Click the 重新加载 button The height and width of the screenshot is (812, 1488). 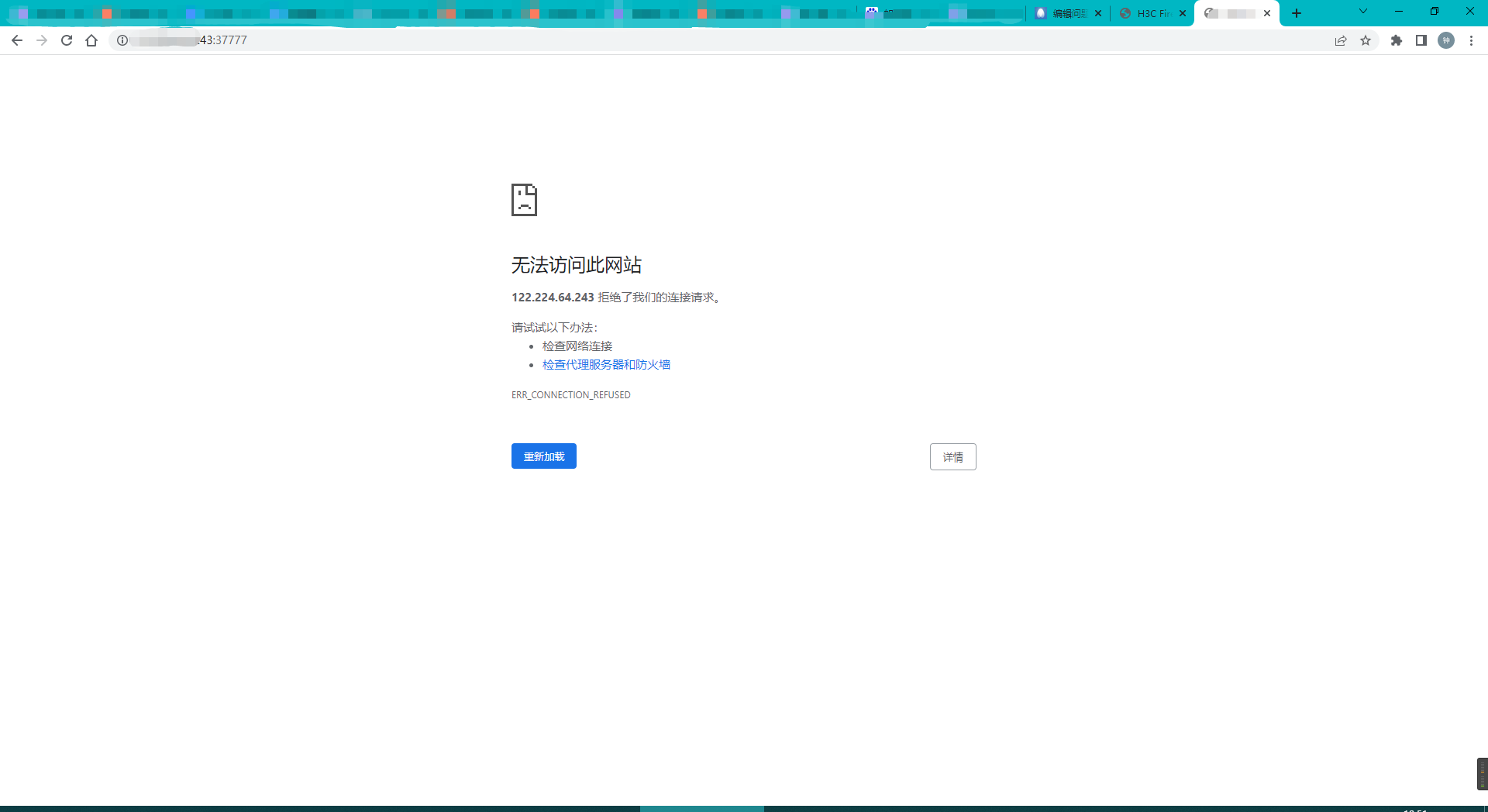(x=544, y=456)
